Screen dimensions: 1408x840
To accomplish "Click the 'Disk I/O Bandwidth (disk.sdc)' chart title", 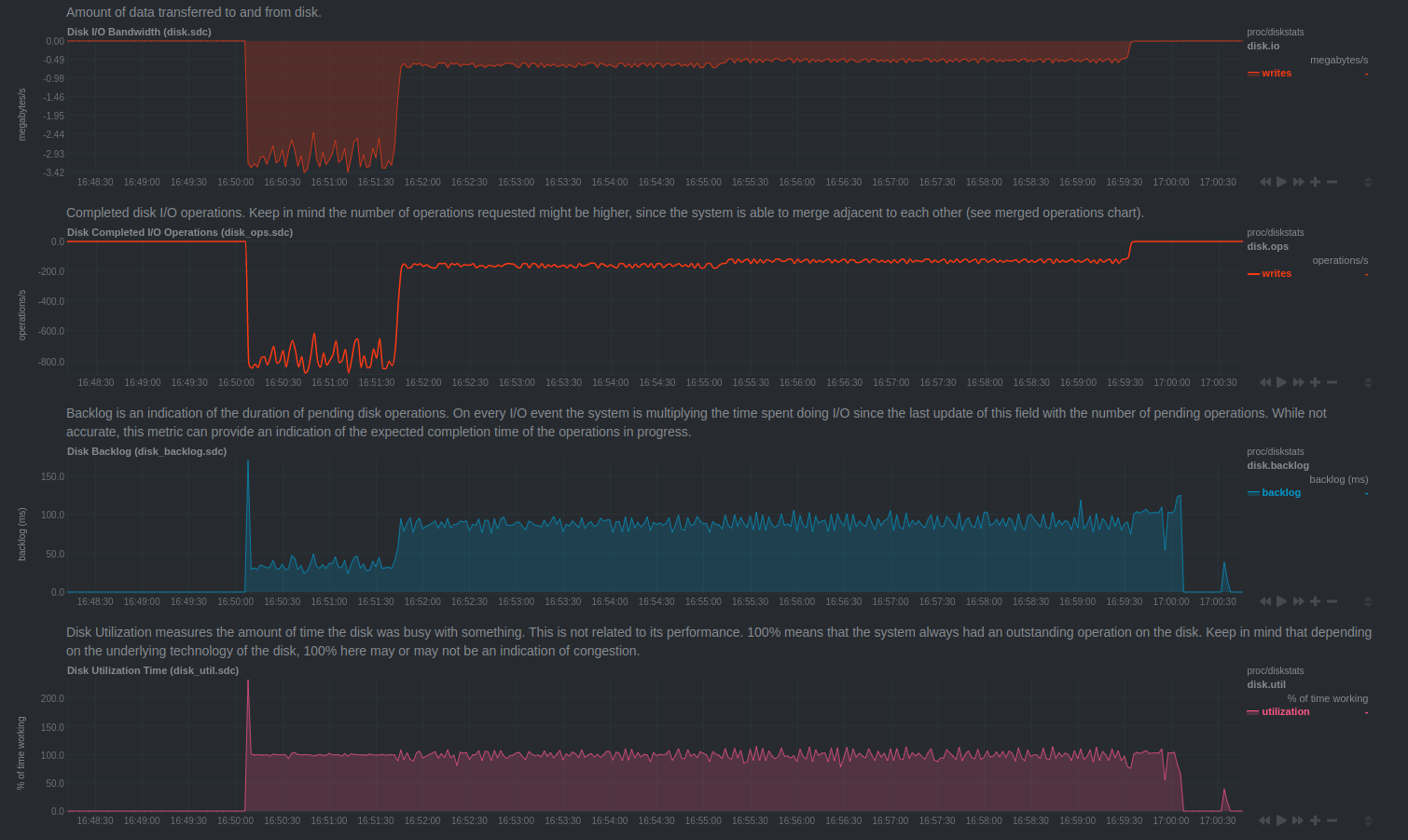I will click(x=139, y=32).
